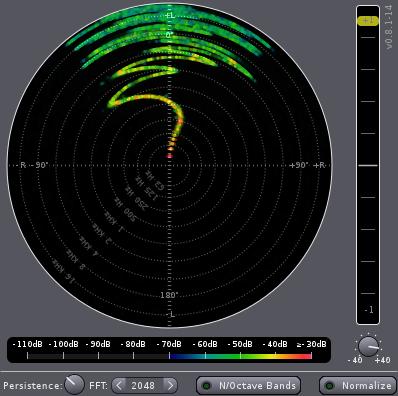Click the ≥-30dB label on the color scale
Screen dimensions: 398x396
point(311,344)
